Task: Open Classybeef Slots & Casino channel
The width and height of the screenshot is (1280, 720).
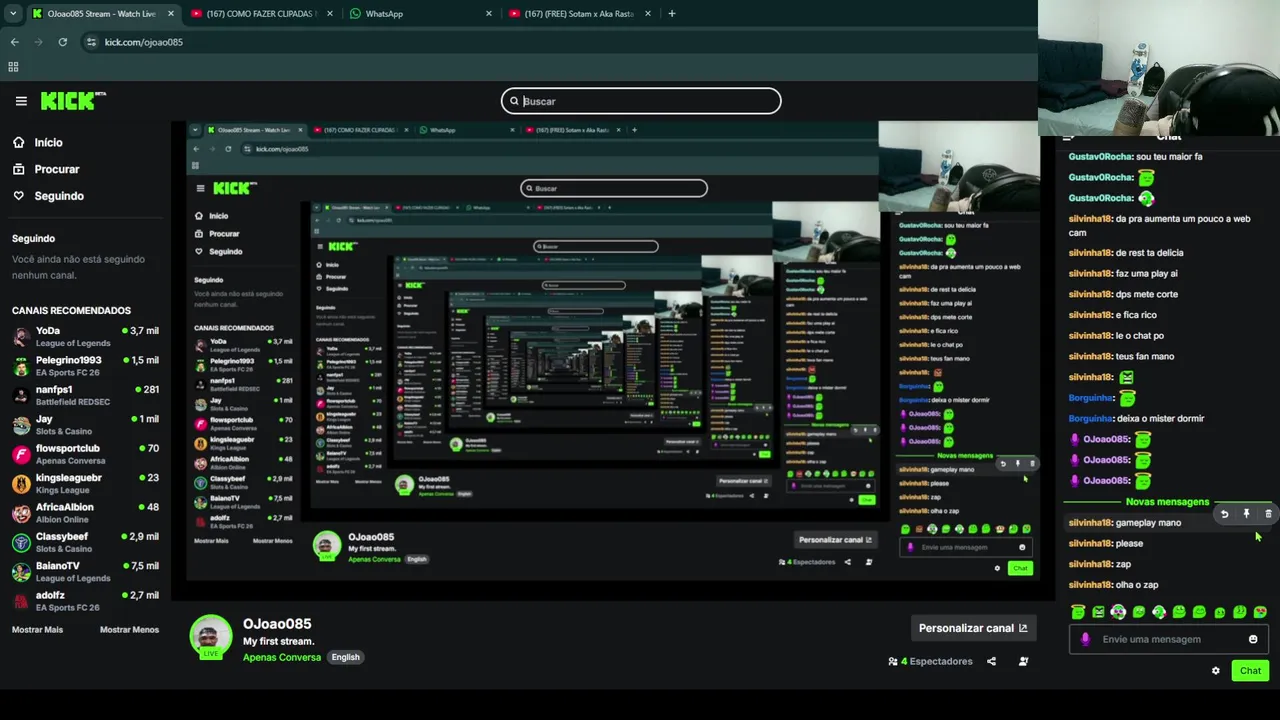Action: 85,543
